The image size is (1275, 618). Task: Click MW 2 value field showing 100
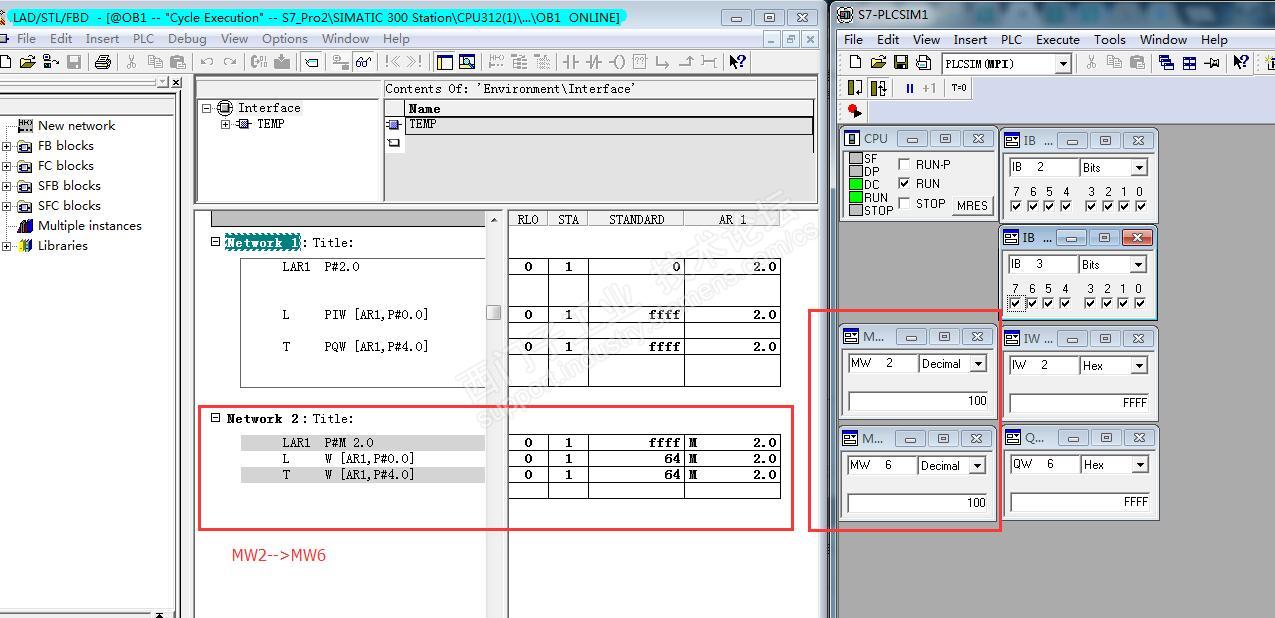[x=919, y=401]
